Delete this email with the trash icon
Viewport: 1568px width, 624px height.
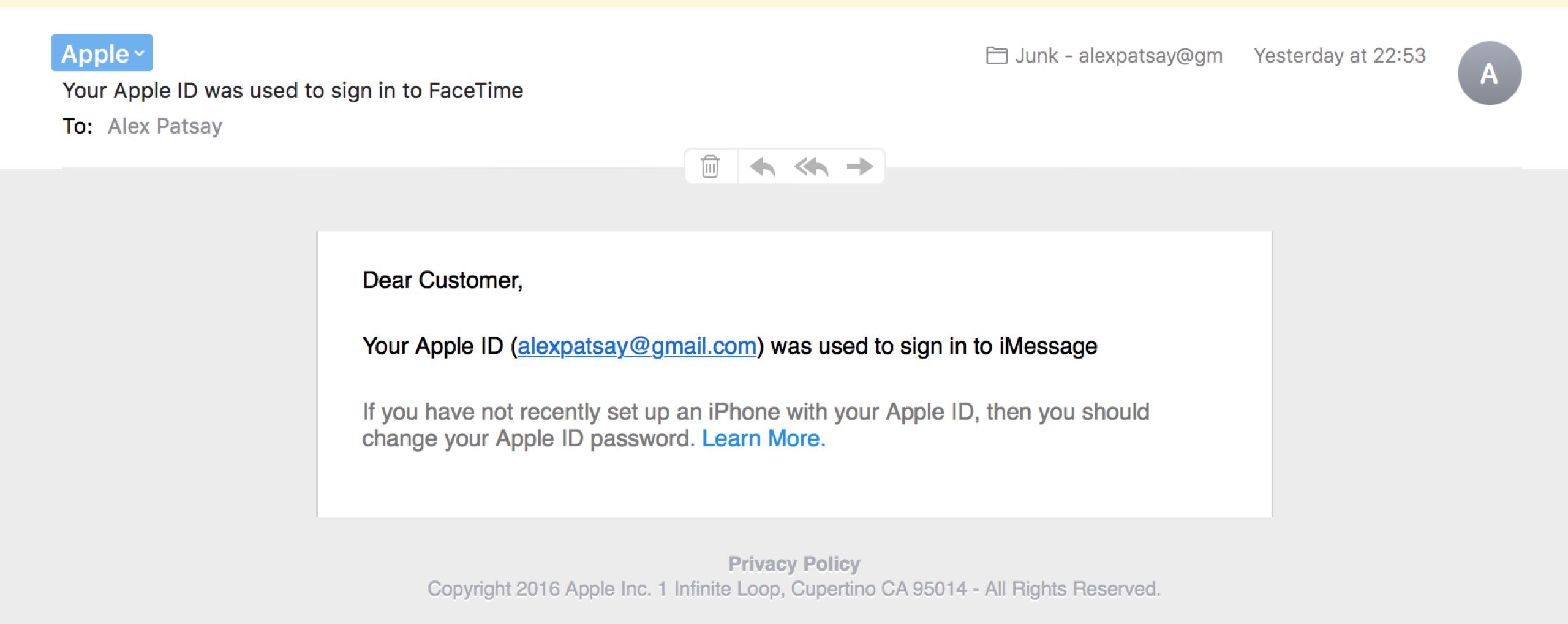click(x=710, y=166)
